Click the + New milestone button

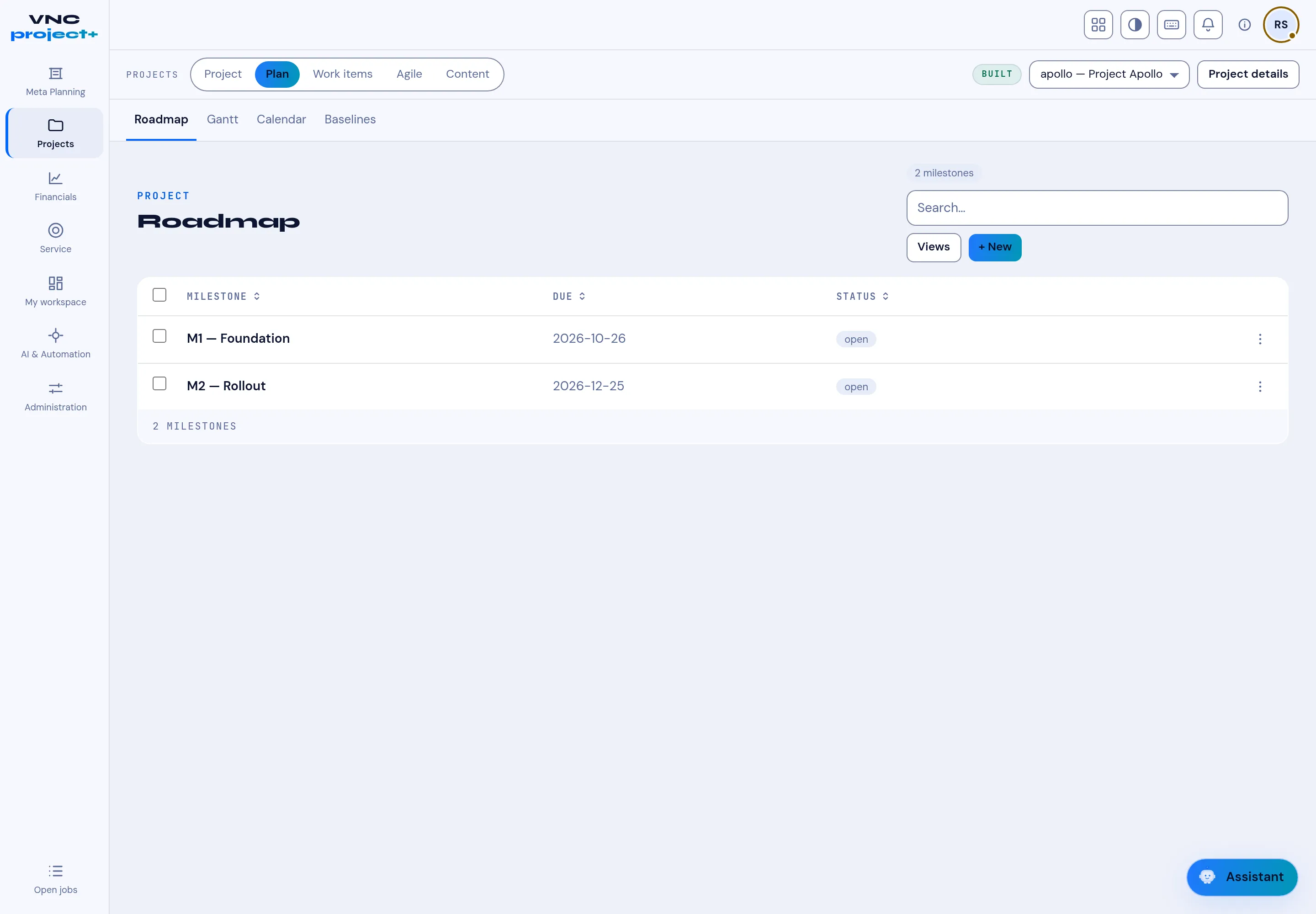click(x=995, y=247)
